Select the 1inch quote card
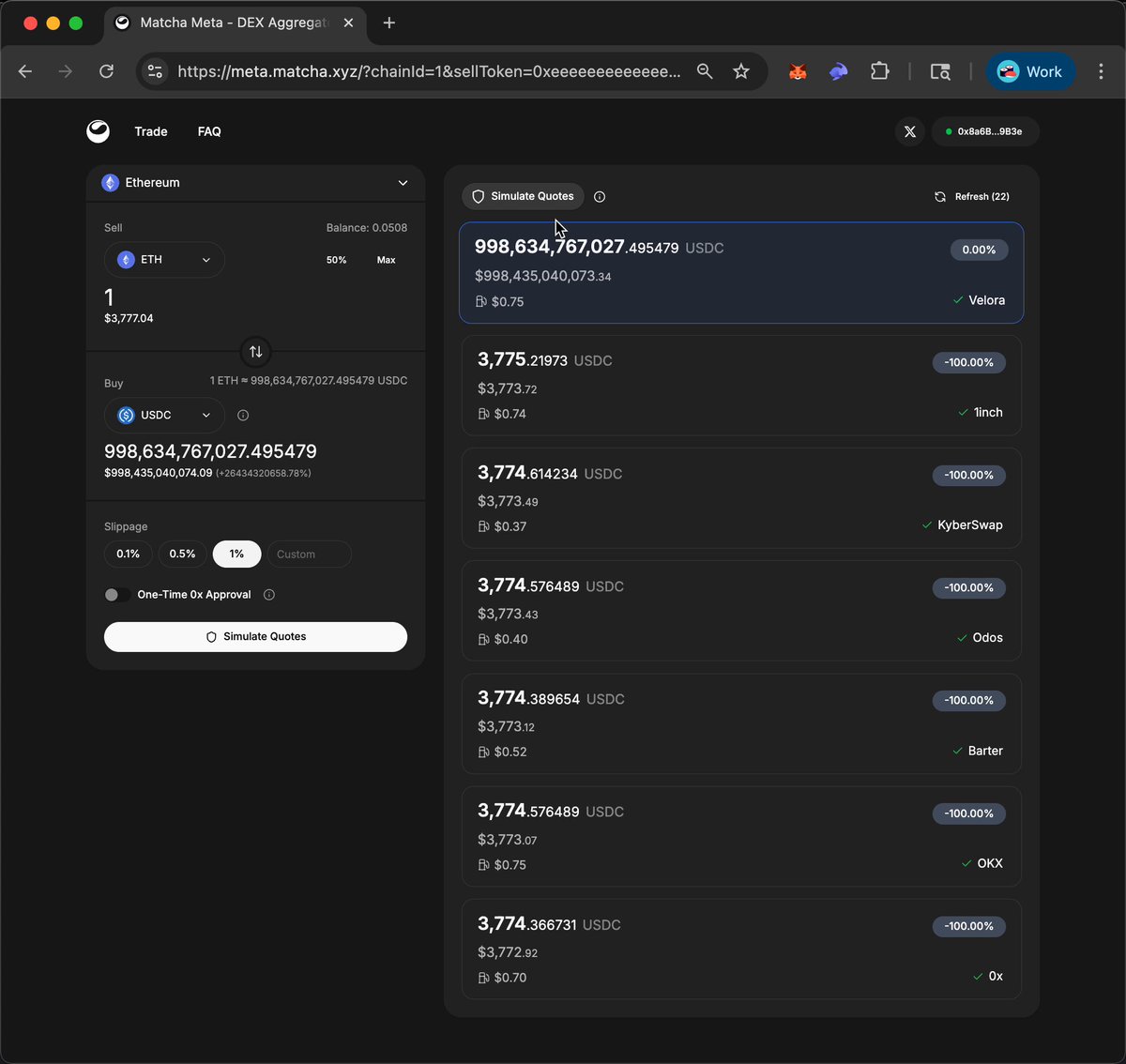The image size is (1126, 1064). click(741, 386)
